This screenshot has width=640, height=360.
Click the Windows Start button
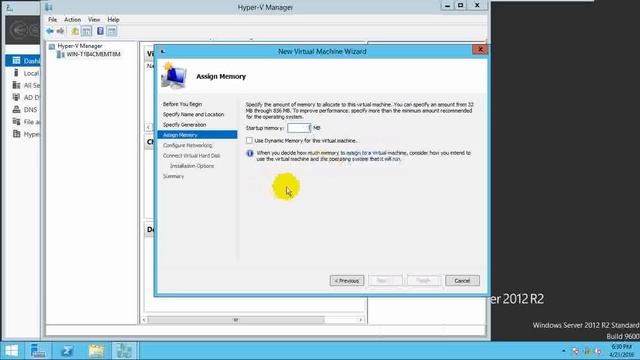11,351
